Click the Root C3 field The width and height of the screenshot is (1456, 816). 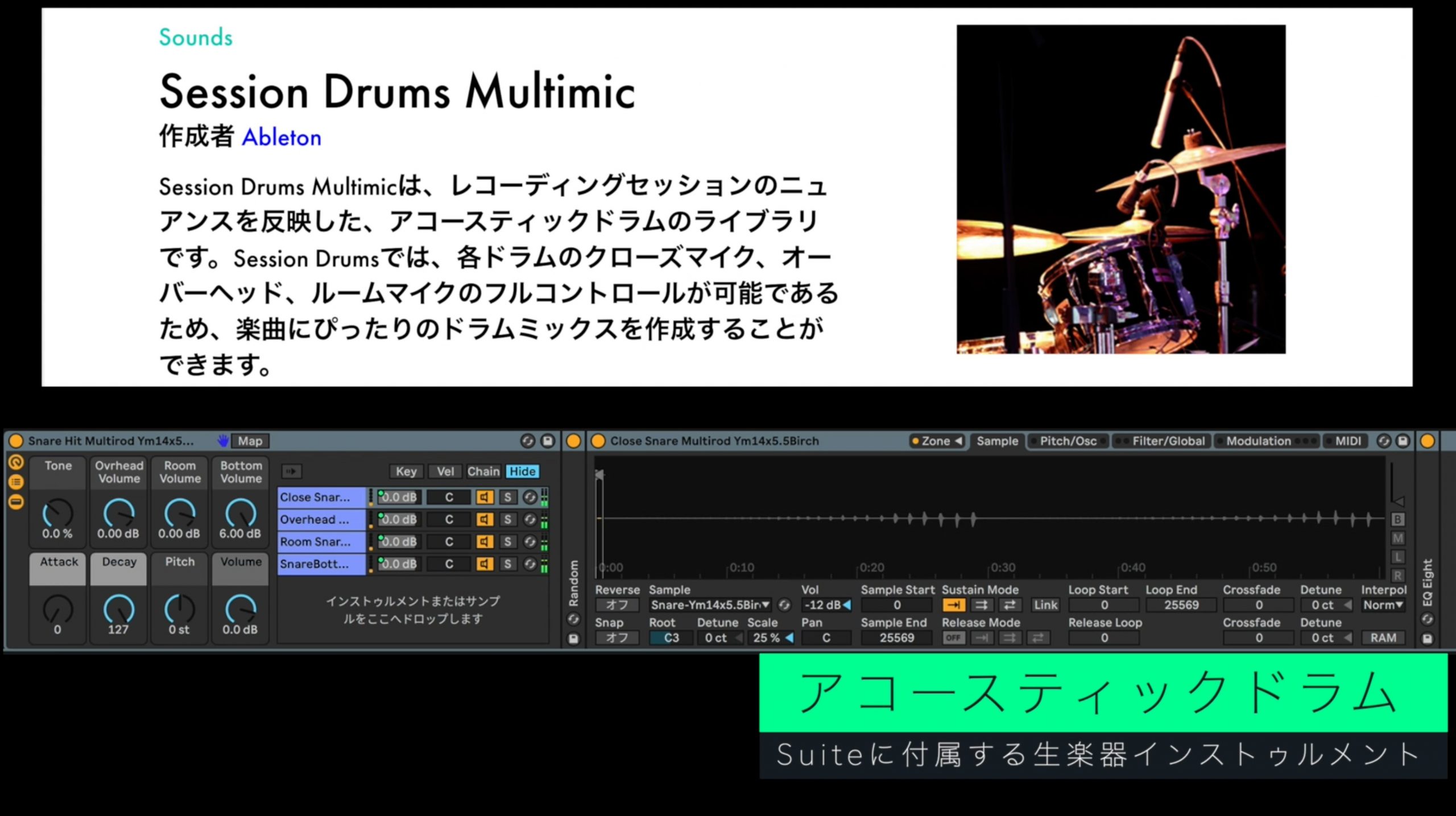click(x=671, y=638)
